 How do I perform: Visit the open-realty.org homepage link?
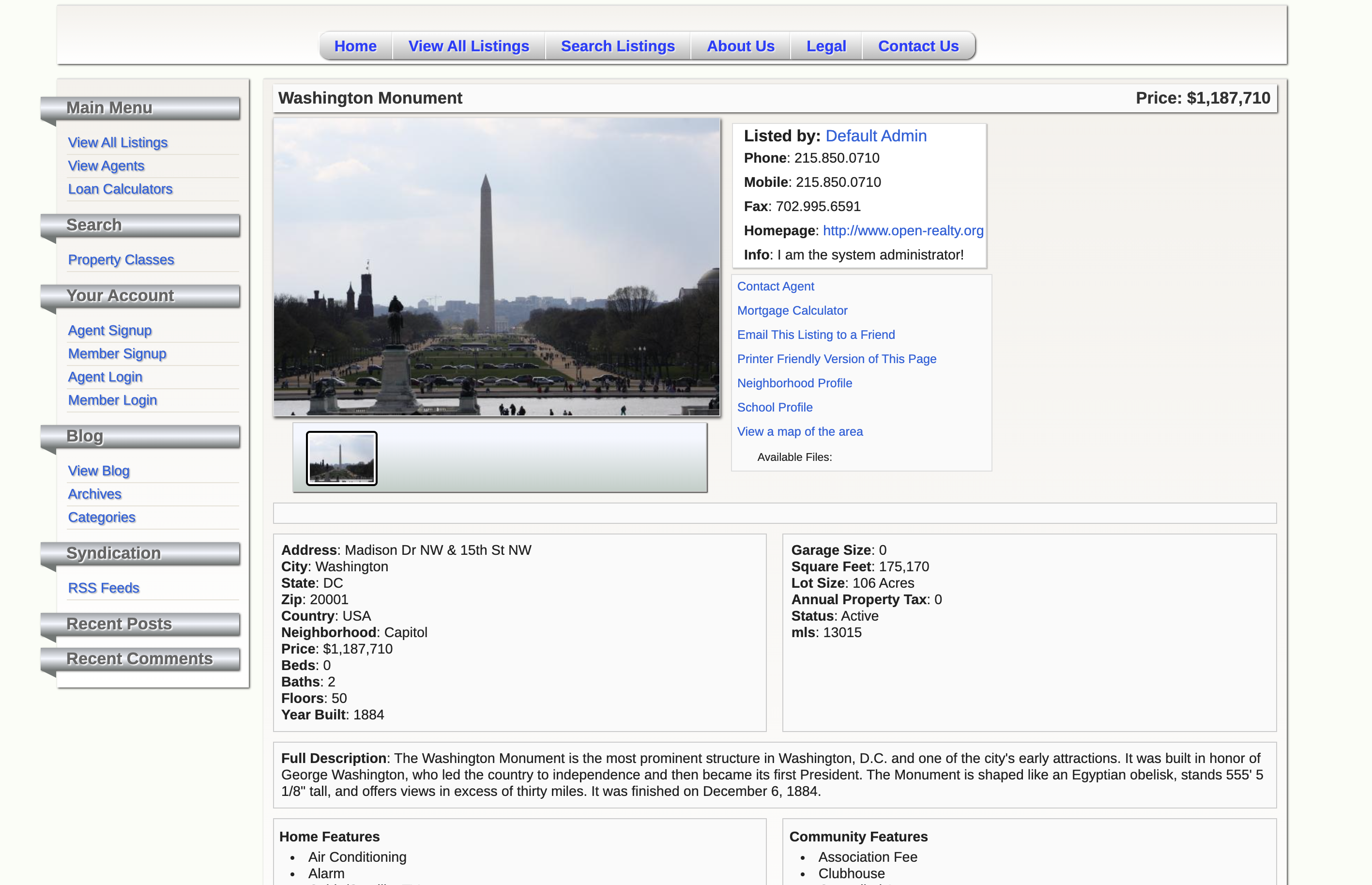click(902, 230)
